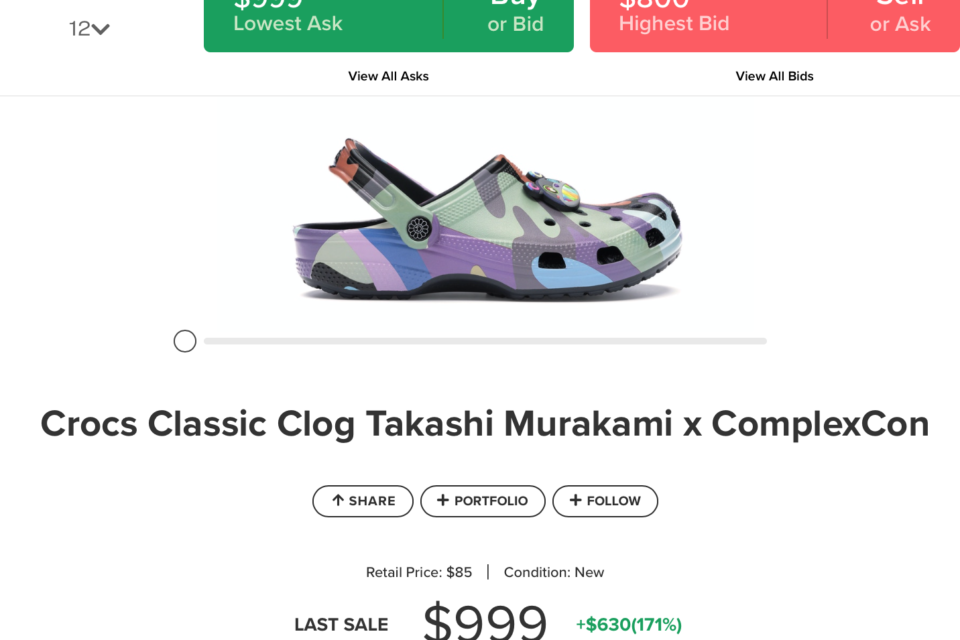Screen dimensions: 960x640
Task: Click the middle of the image rotation track
Action: point(485,341)
